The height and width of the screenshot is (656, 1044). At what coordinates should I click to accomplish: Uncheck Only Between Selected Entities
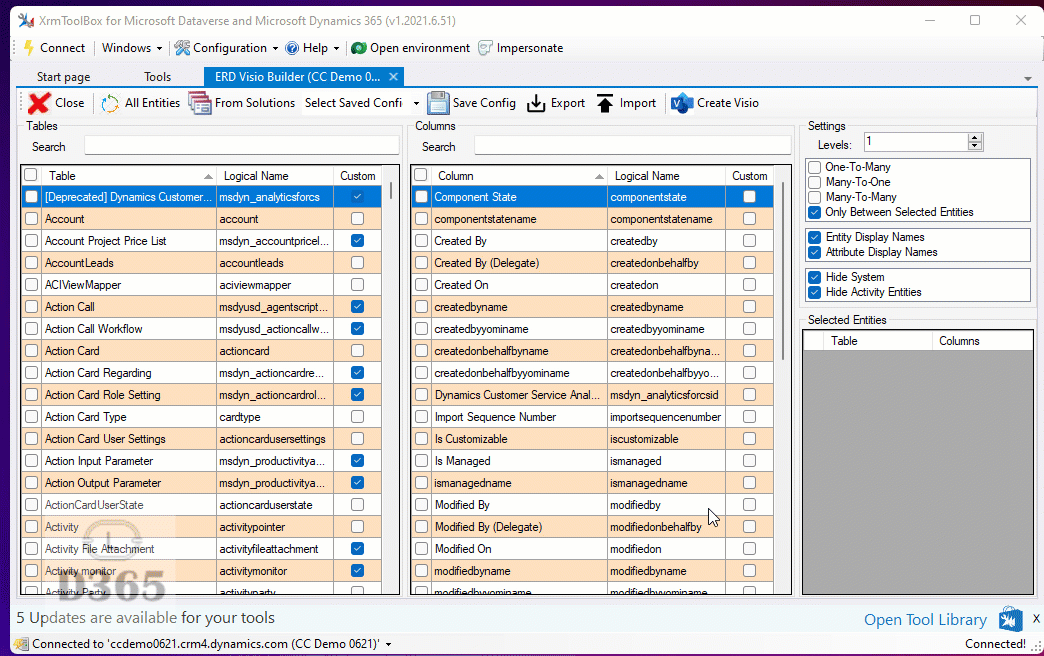tap(814, 212)
